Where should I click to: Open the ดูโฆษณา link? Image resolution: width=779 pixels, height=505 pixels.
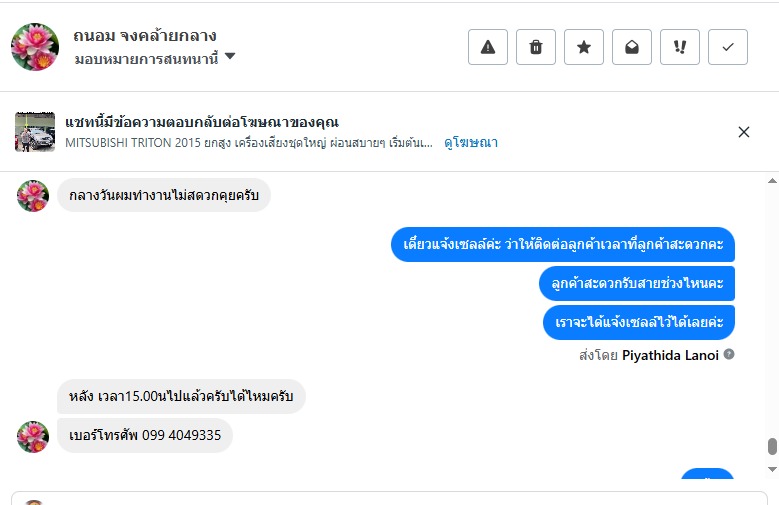coord(471,143)
